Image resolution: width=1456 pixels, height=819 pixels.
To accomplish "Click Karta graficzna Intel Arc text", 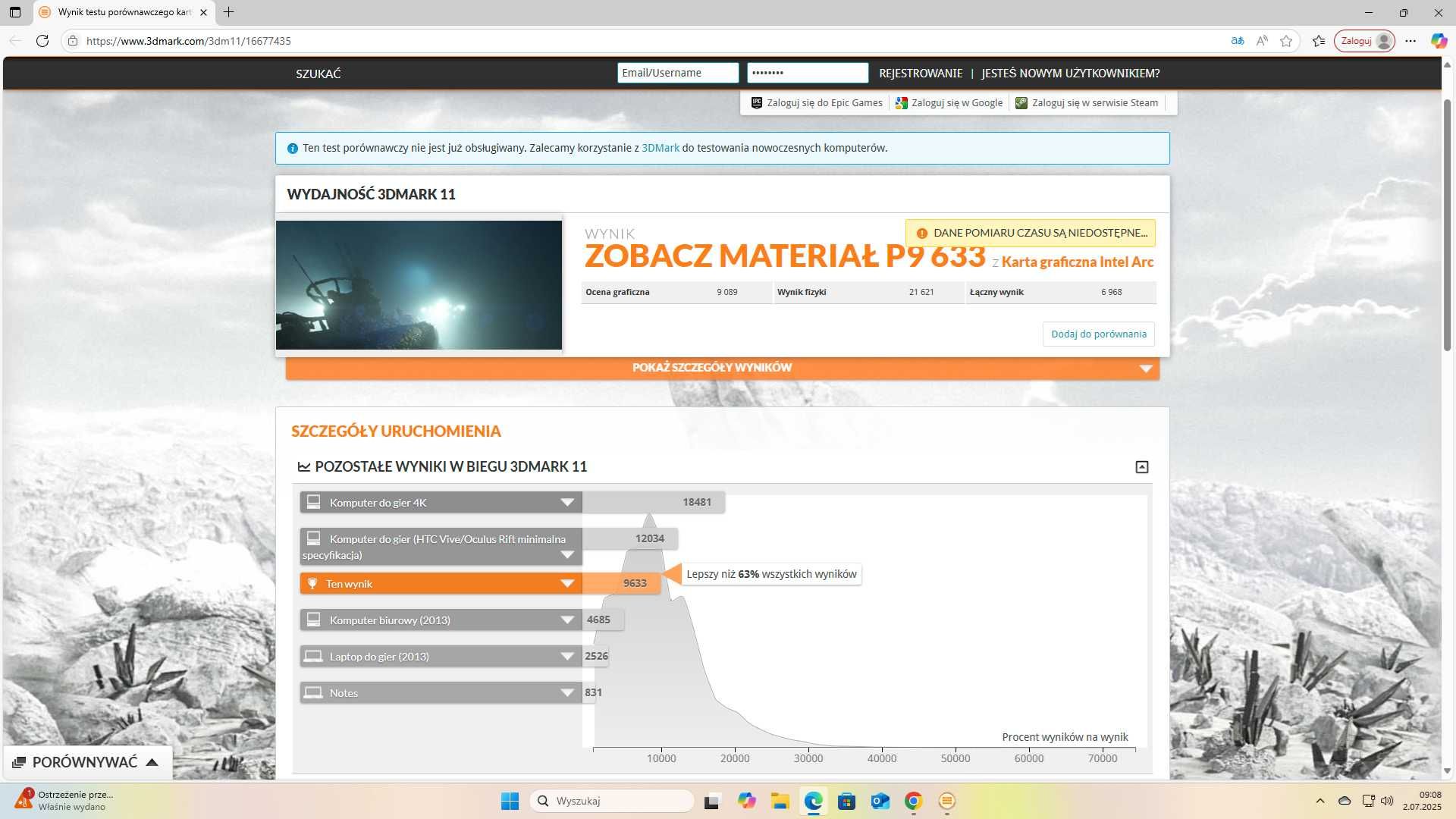I will click(1078, 262).
